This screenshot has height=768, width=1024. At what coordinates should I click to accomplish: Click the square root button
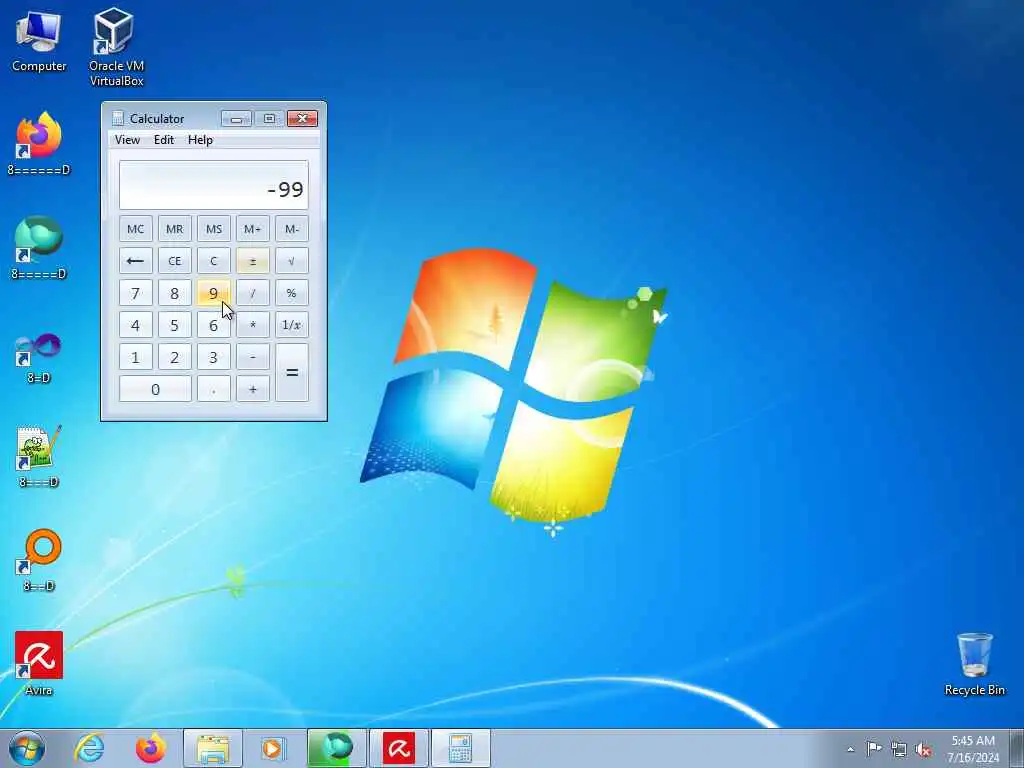[291, 261]
